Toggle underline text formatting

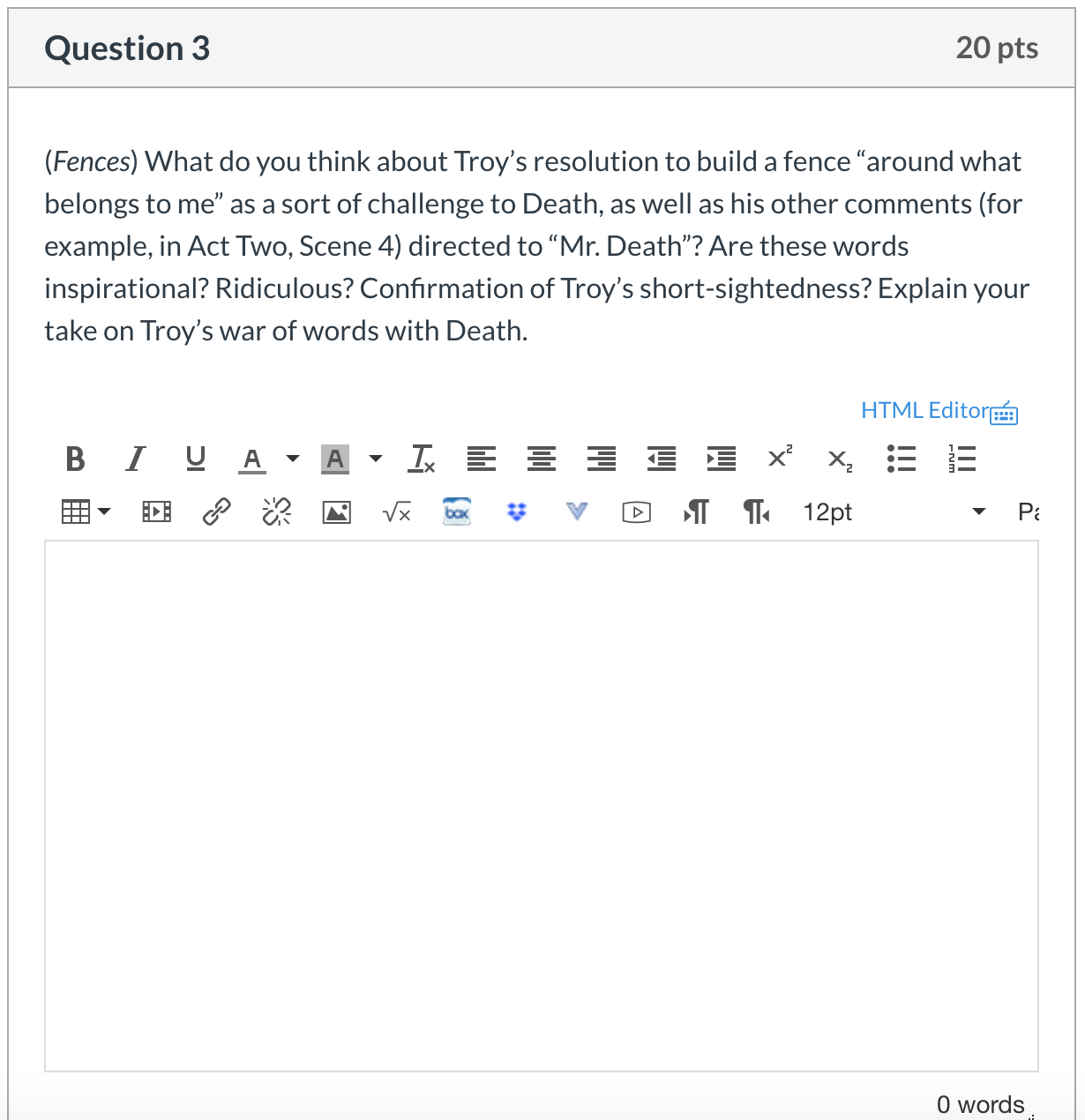click(195, 459)
